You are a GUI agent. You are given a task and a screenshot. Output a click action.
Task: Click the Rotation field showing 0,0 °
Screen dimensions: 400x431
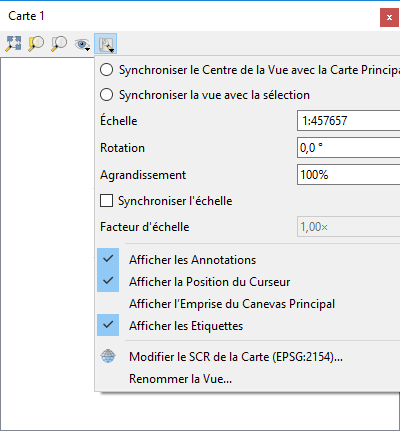348,148
